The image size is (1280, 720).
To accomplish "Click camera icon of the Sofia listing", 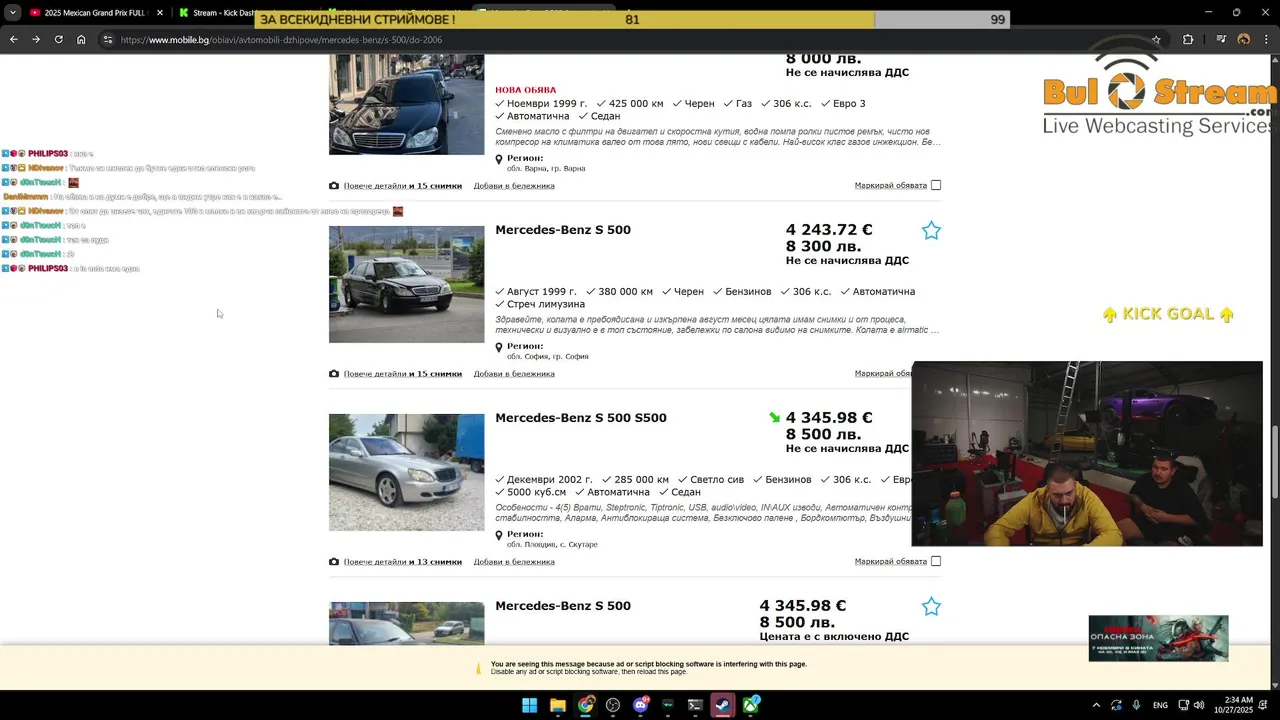I will tap(334, 374).
